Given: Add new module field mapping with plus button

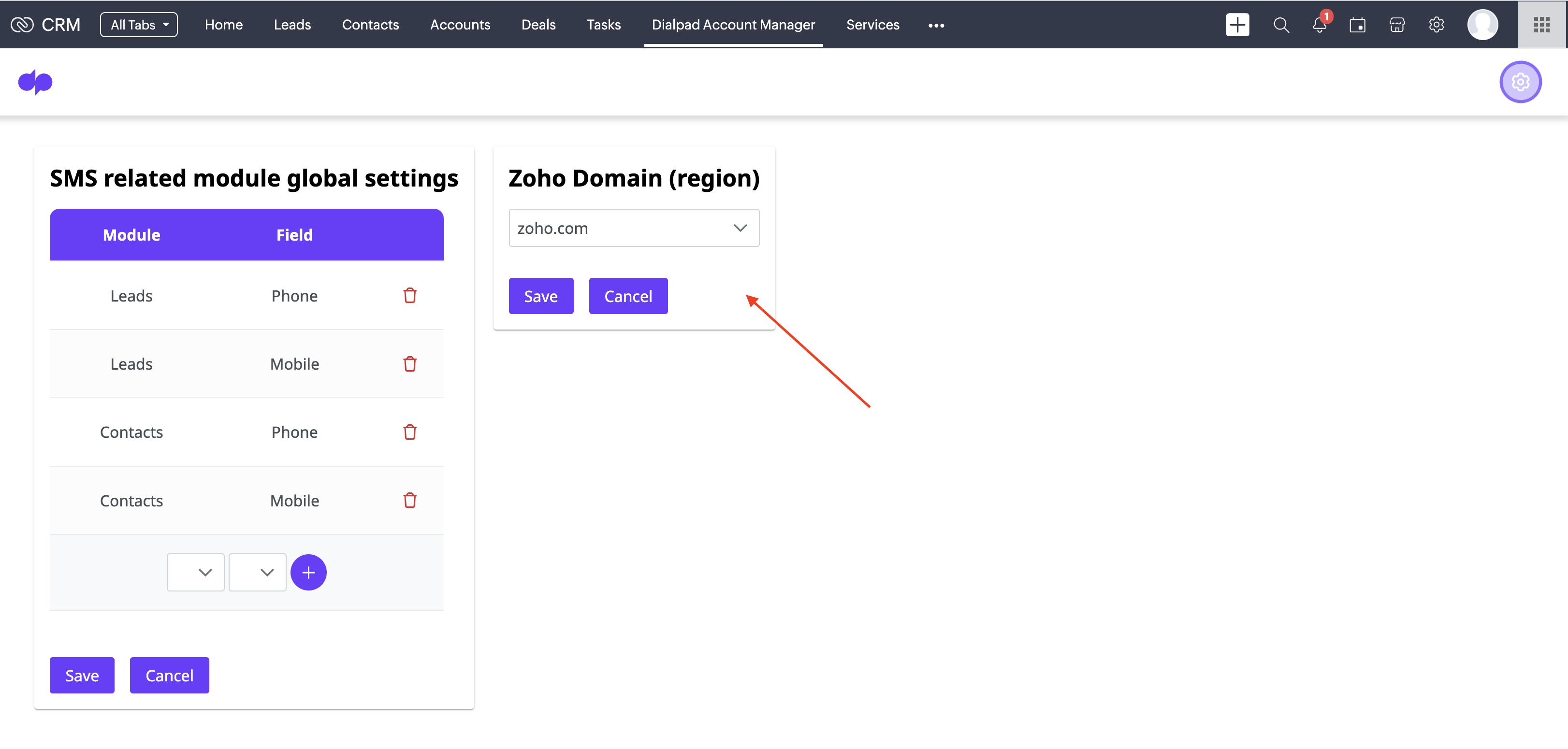Looking at the screenshot, I should (x=308, y=572).
